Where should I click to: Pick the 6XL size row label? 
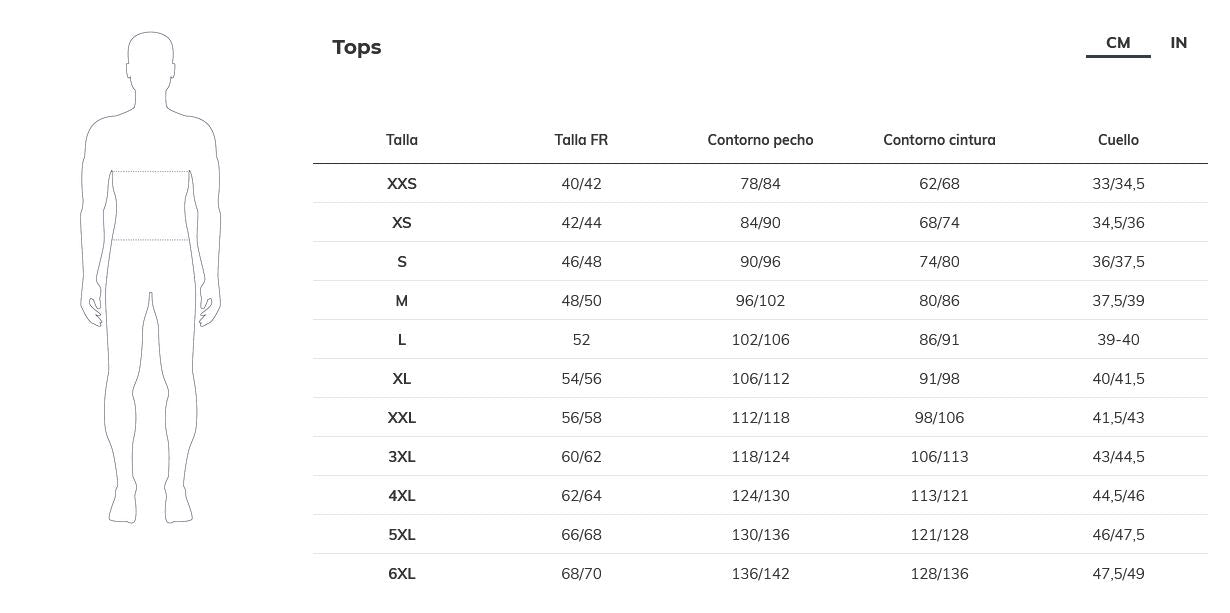402,574
